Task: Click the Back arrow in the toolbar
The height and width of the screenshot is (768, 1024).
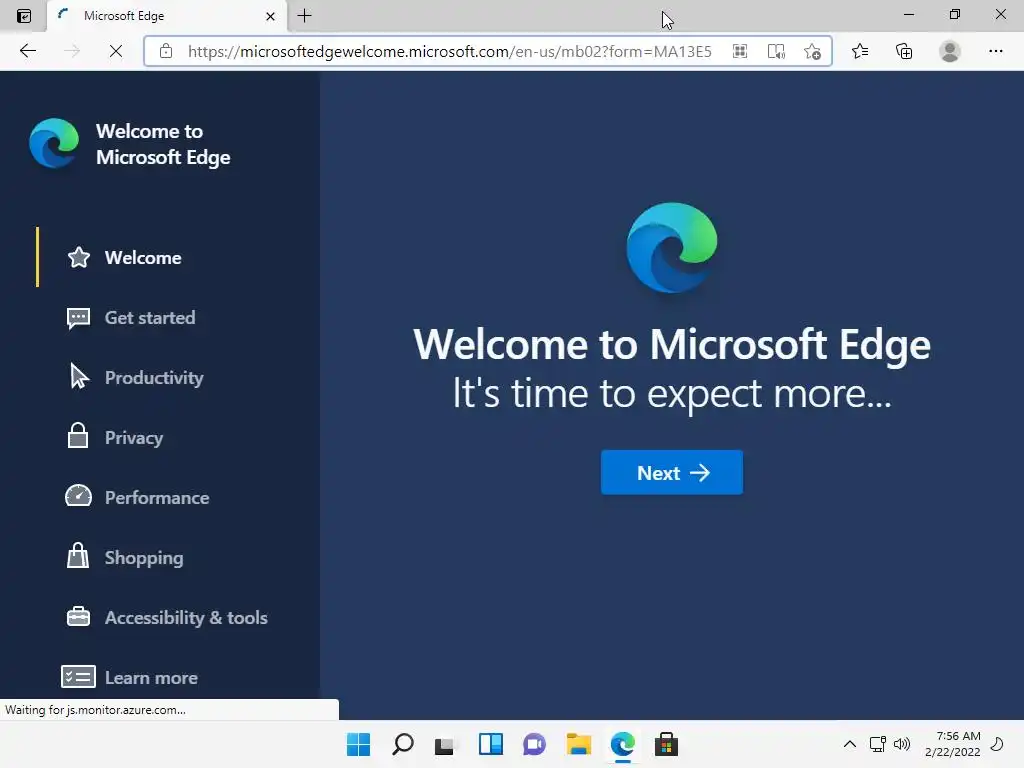Action: coord(27,51)
